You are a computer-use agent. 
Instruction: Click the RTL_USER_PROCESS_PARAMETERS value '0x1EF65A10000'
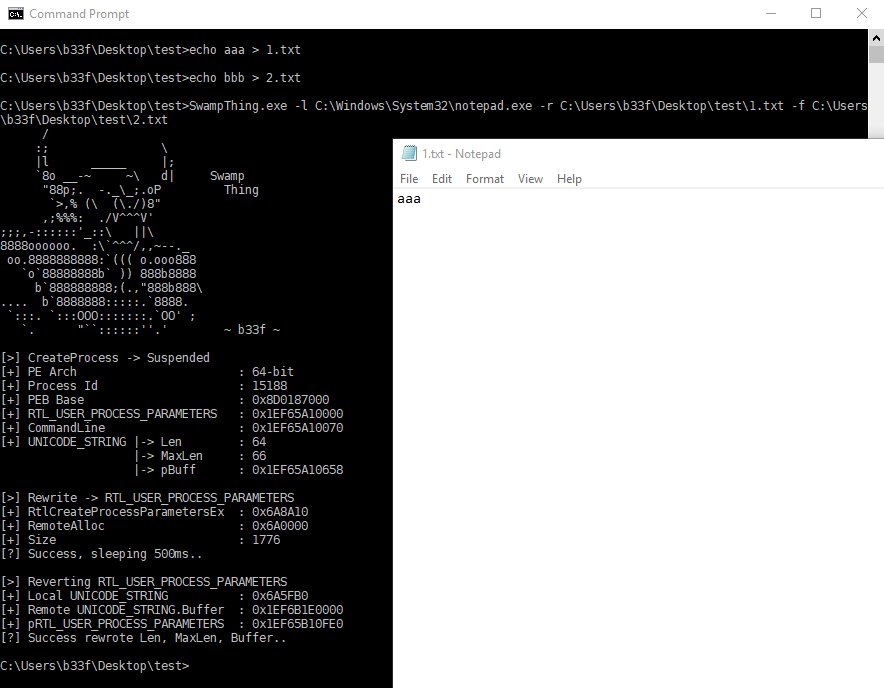coord(298,414)
